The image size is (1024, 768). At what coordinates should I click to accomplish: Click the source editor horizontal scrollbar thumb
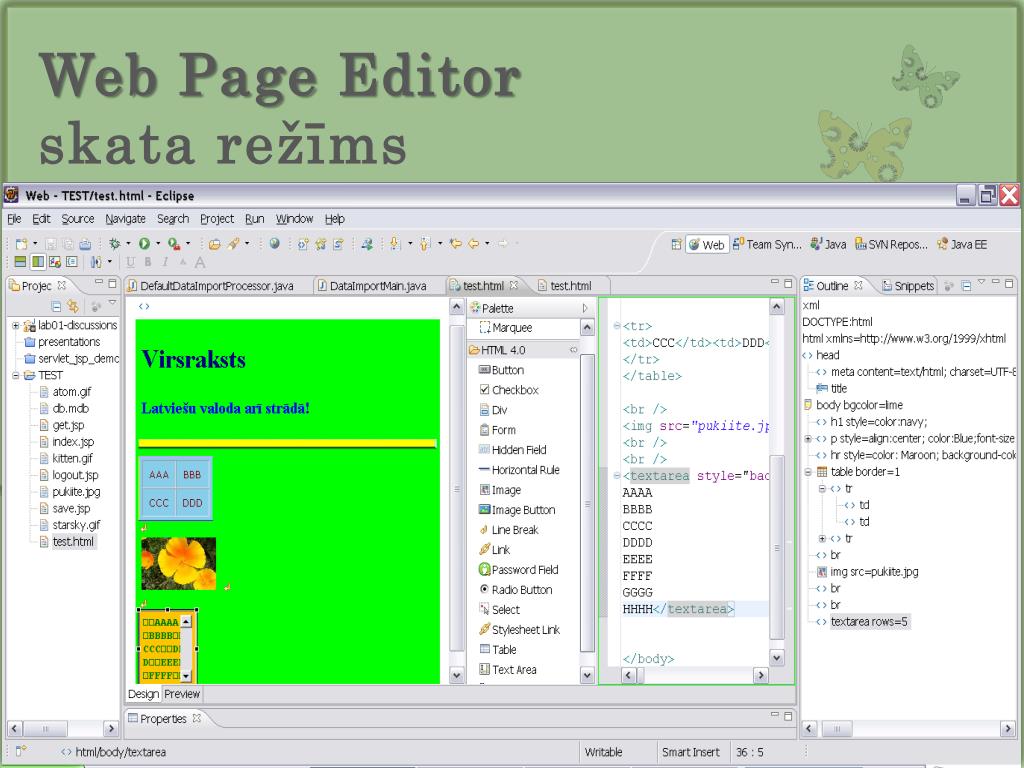pyautogui.click(x=641, y=675)
